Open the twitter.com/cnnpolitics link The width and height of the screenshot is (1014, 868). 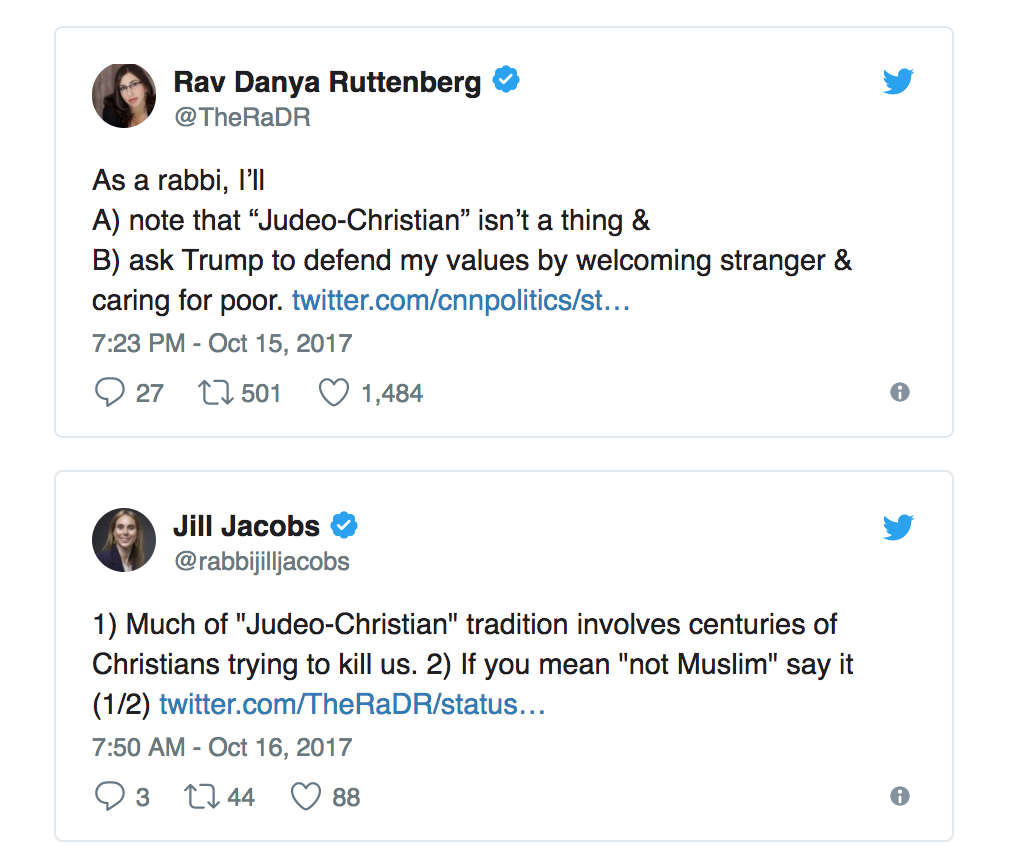[x=461, y=300]
